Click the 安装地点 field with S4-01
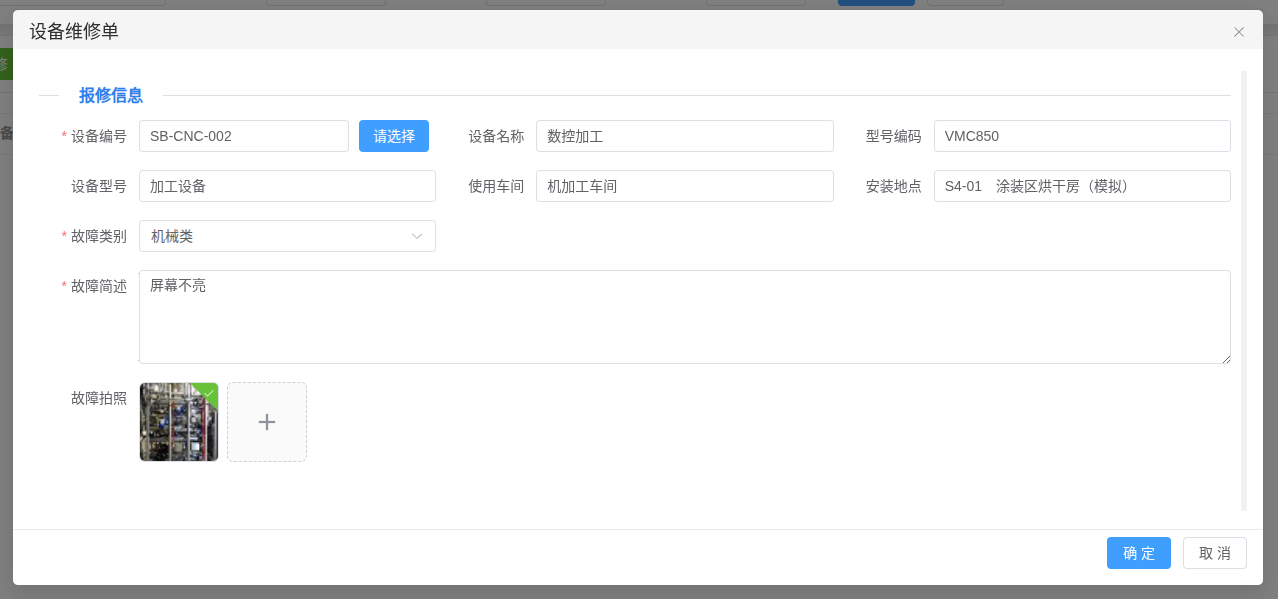 [1082, 186]
